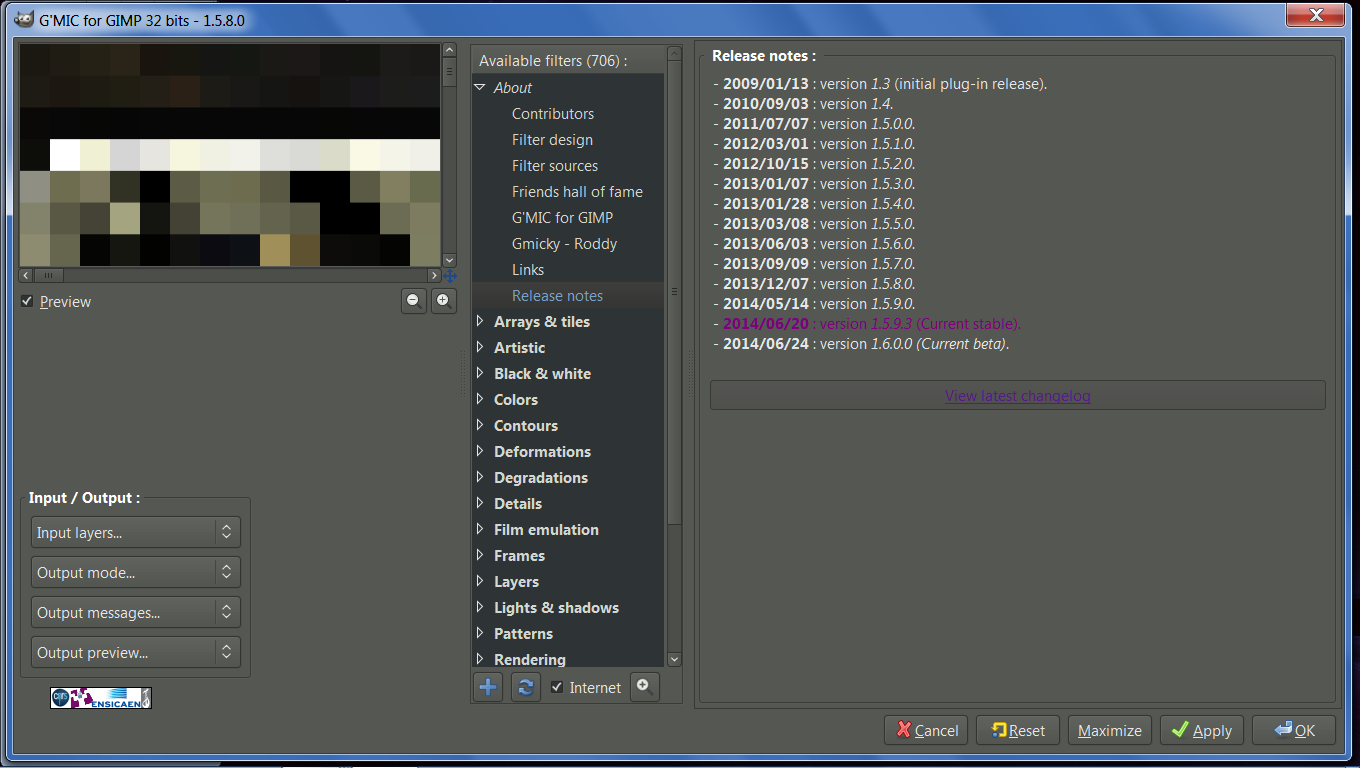Click the 2013/12/07 version 1.5.8.0 line

(x=814, y=284)
